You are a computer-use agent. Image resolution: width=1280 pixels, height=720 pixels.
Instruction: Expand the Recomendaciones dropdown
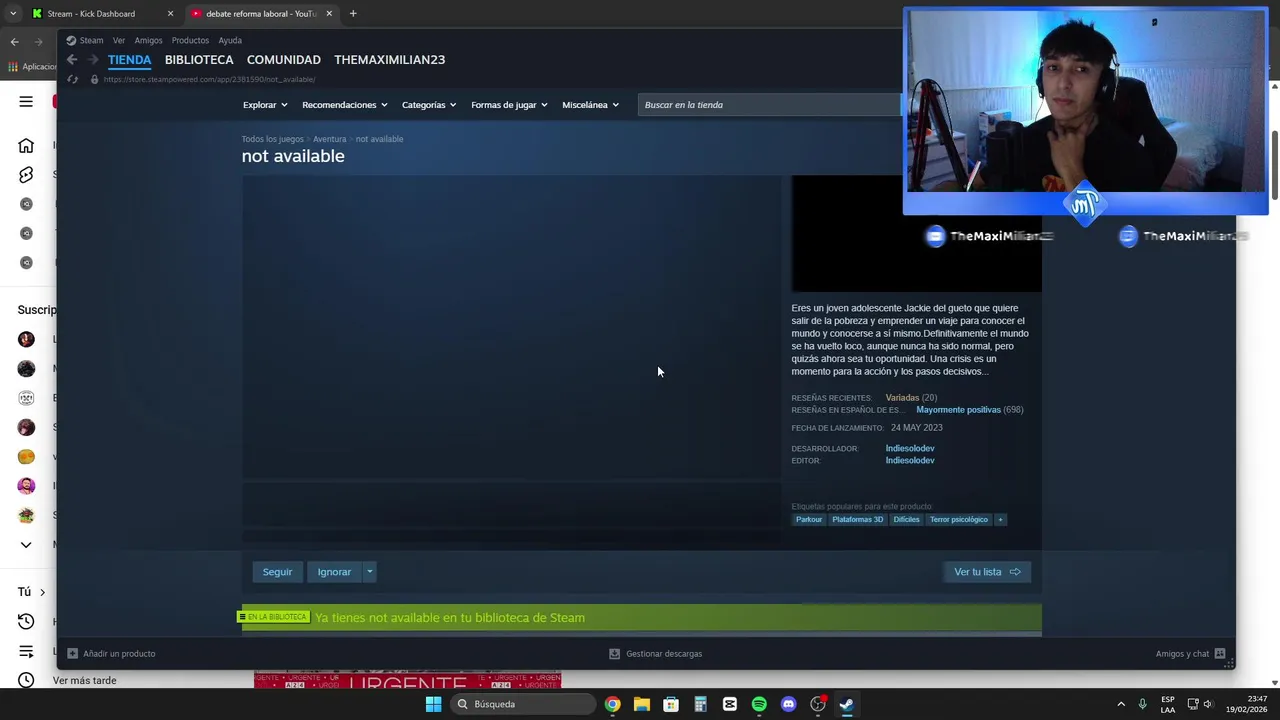coord(344,105)
